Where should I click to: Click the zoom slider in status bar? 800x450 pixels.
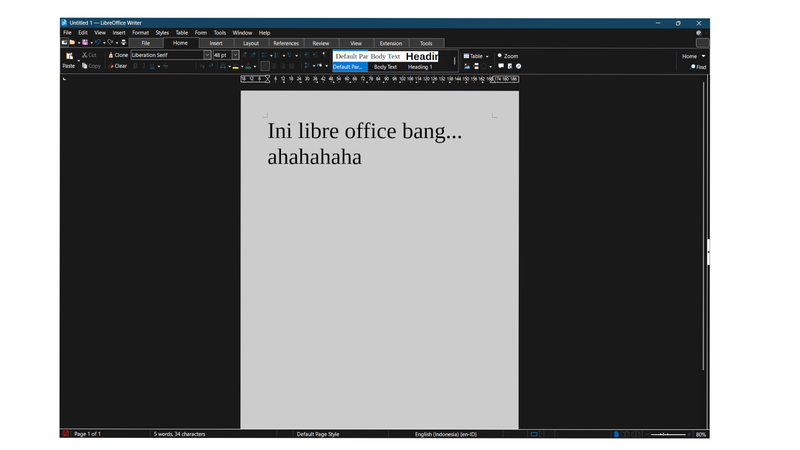[x=668, y=434]
